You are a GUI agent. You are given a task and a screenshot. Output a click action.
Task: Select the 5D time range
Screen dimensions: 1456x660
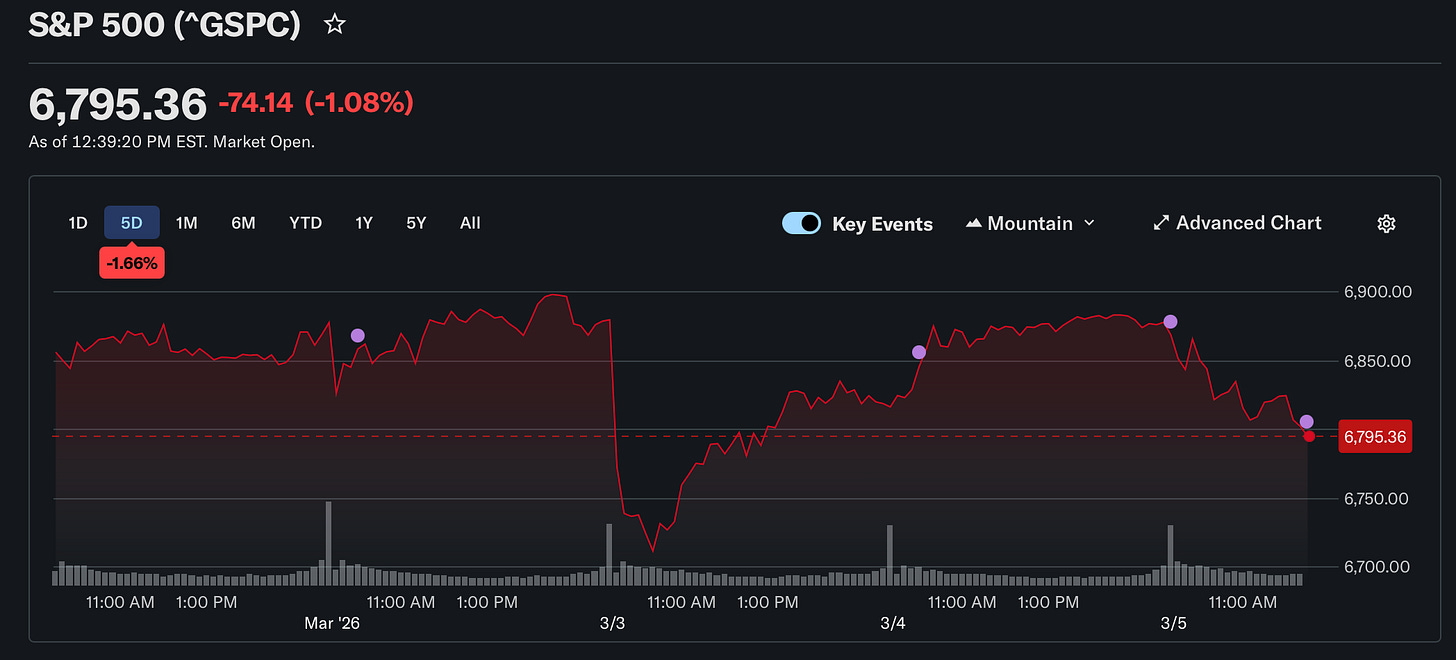pyautogui.click(x=132, y=223)
